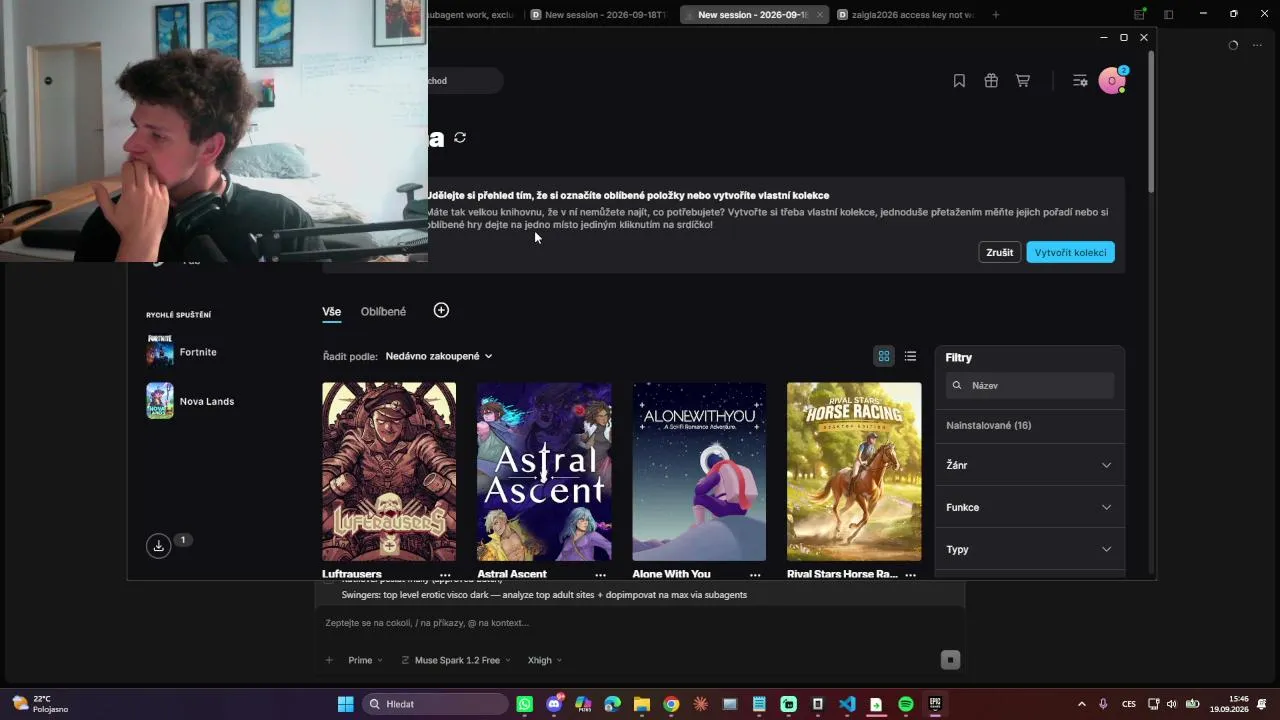
Task: Open Alone With You three-dot menu
Action: 755,575
